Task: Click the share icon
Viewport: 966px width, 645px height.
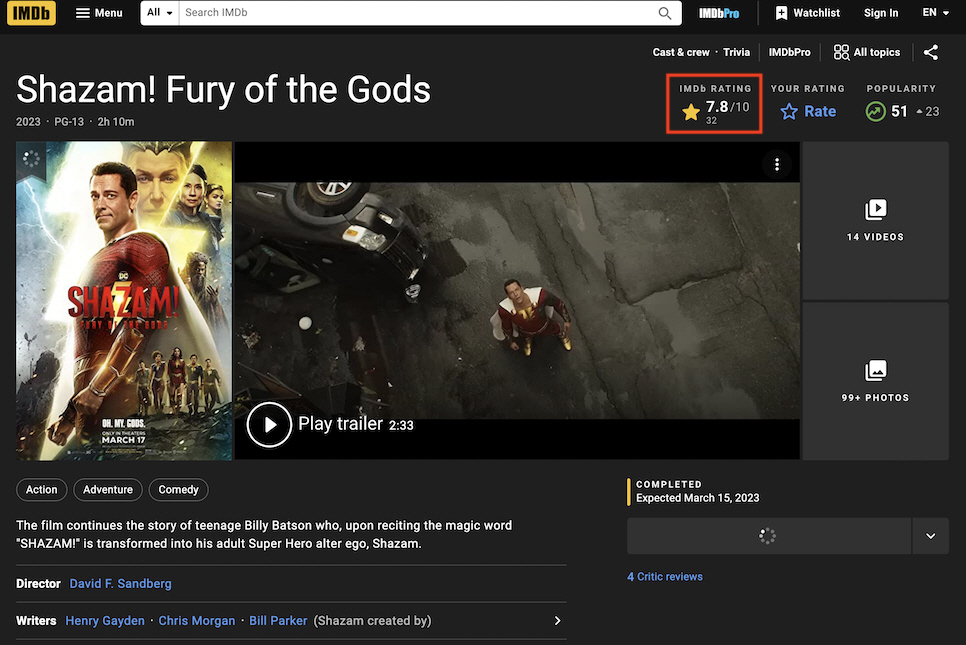Action: coord(931,52)
